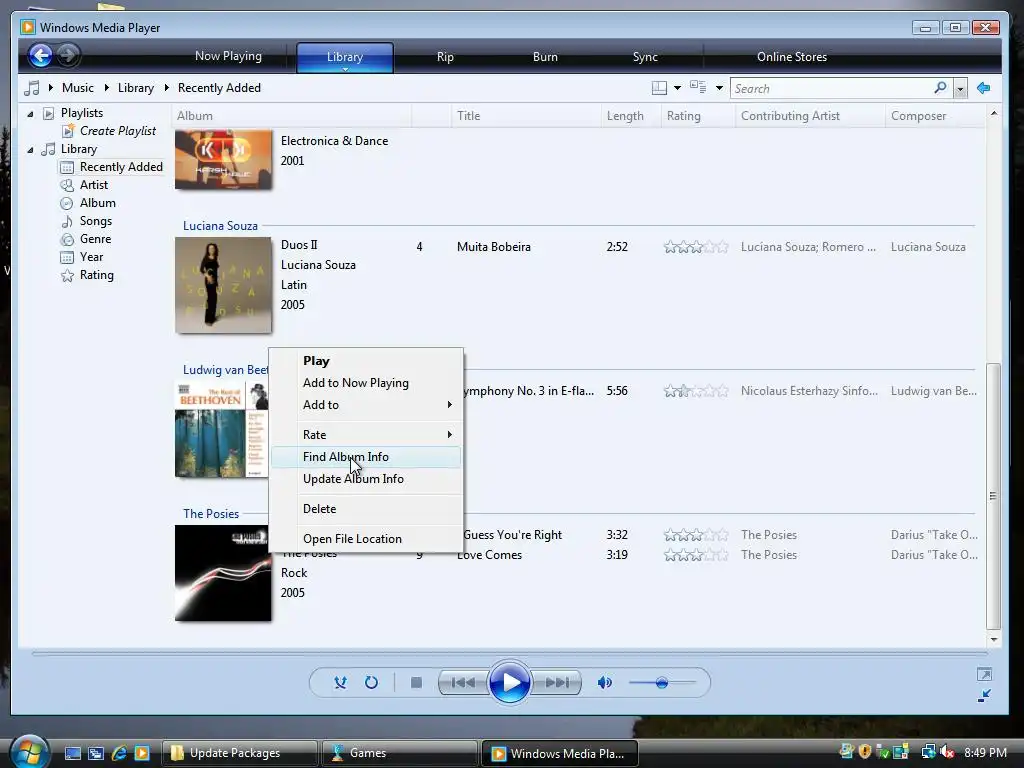Viewport: 1024px width, 768px height.
Task: Click the search magnifier icon
Action: click(940, 88)
